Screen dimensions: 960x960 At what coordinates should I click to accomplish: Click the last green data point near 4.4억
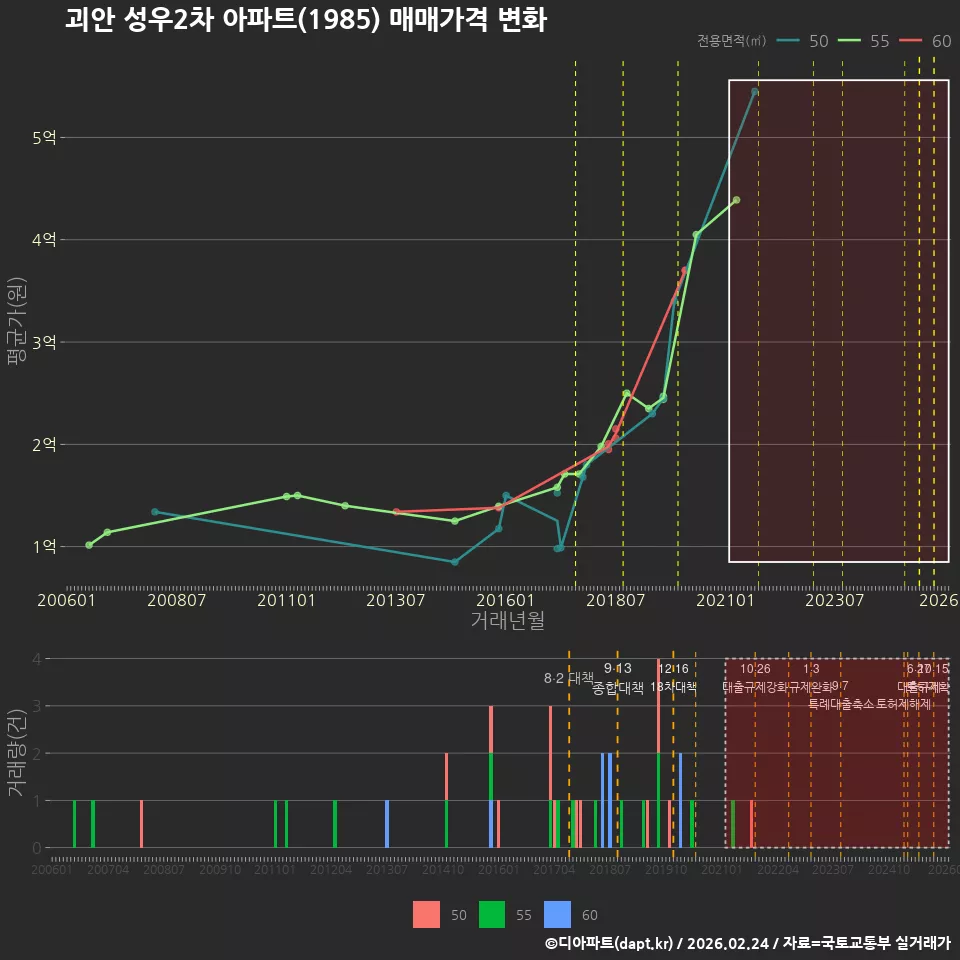[x=737, y=200]
